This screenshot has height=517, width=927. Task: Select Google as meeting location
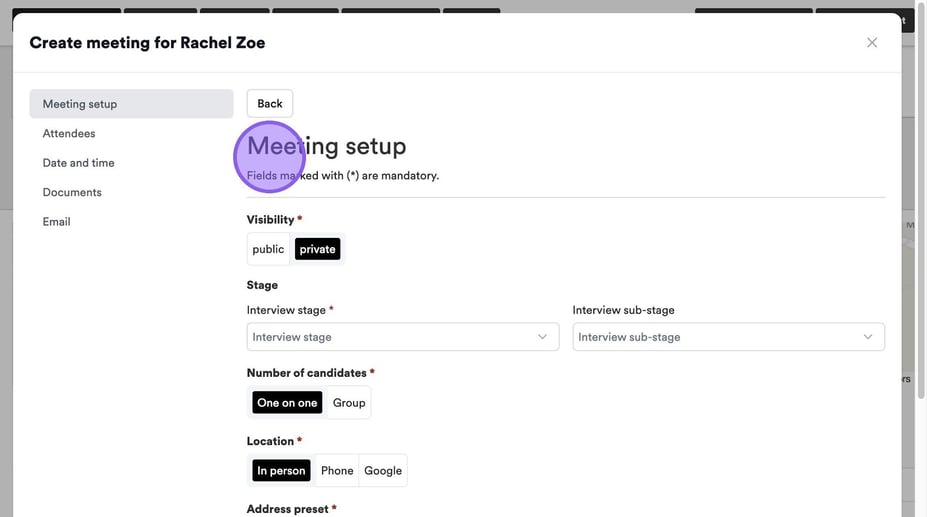(383, 471)
